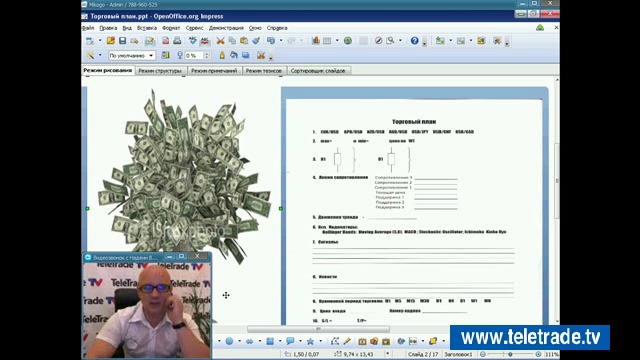Open the Вставка menu
The height and width of the screenshot is (360, 640).
tap(147, 28)
